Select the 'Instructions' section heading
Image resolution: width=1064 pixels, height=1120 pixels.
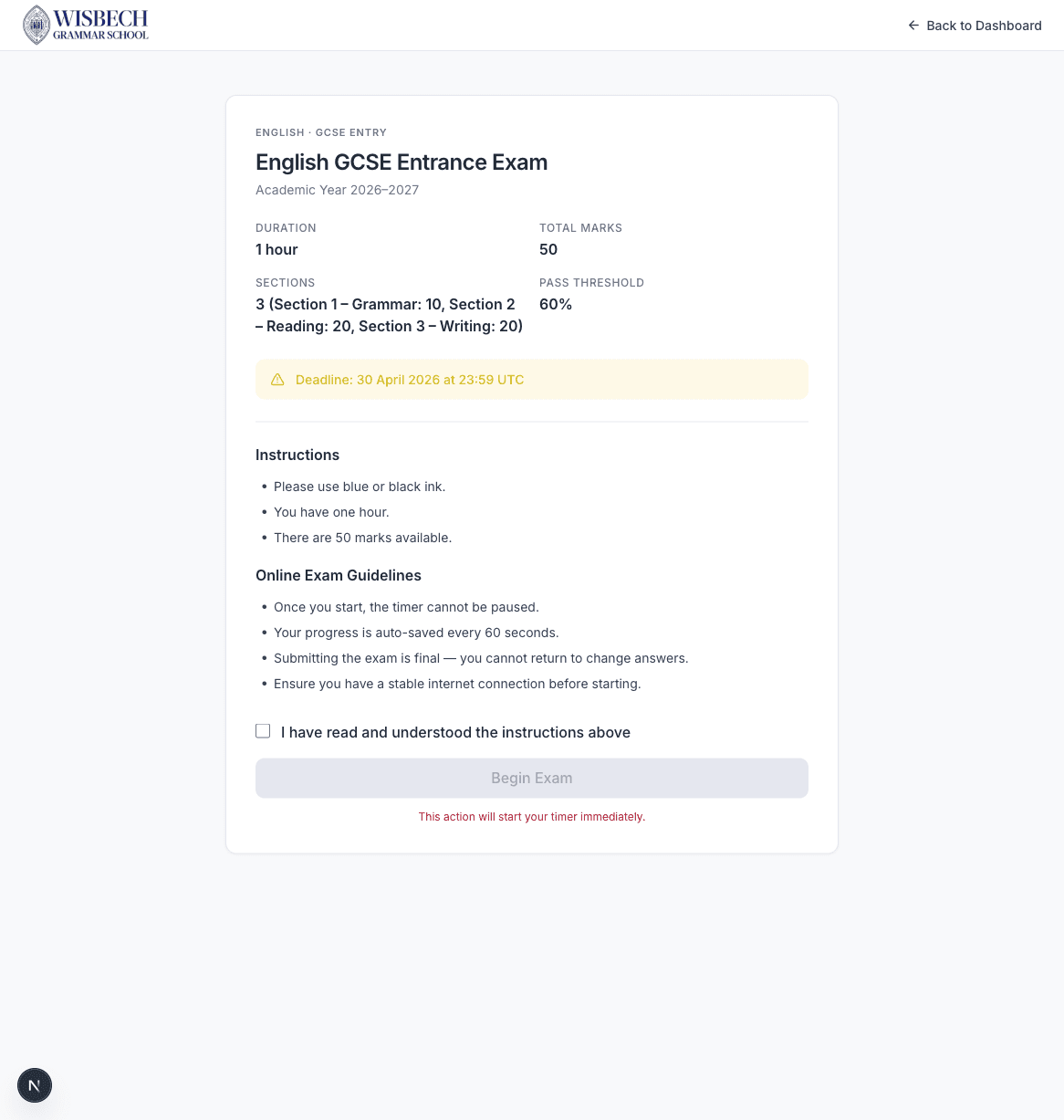pos(297,455)
